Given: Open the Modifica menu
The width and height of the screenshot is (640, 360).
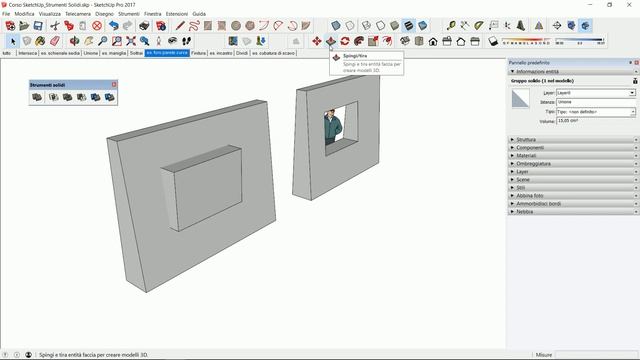Looking at the screenshot, I should click(24, 14).
